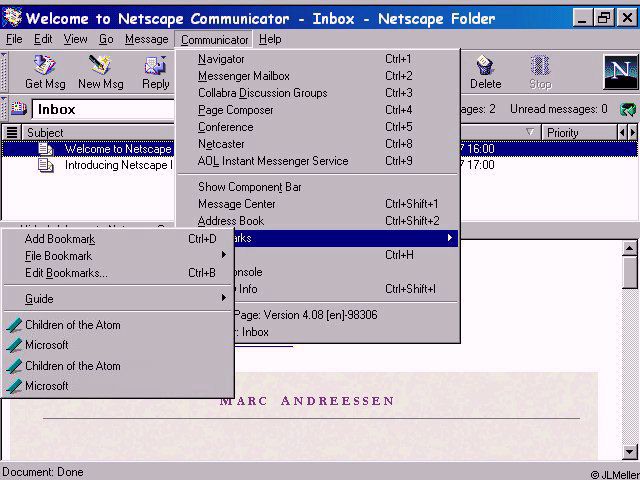Click the message pane scroll down arrow
640x480 pixels.
pos(630,451)
